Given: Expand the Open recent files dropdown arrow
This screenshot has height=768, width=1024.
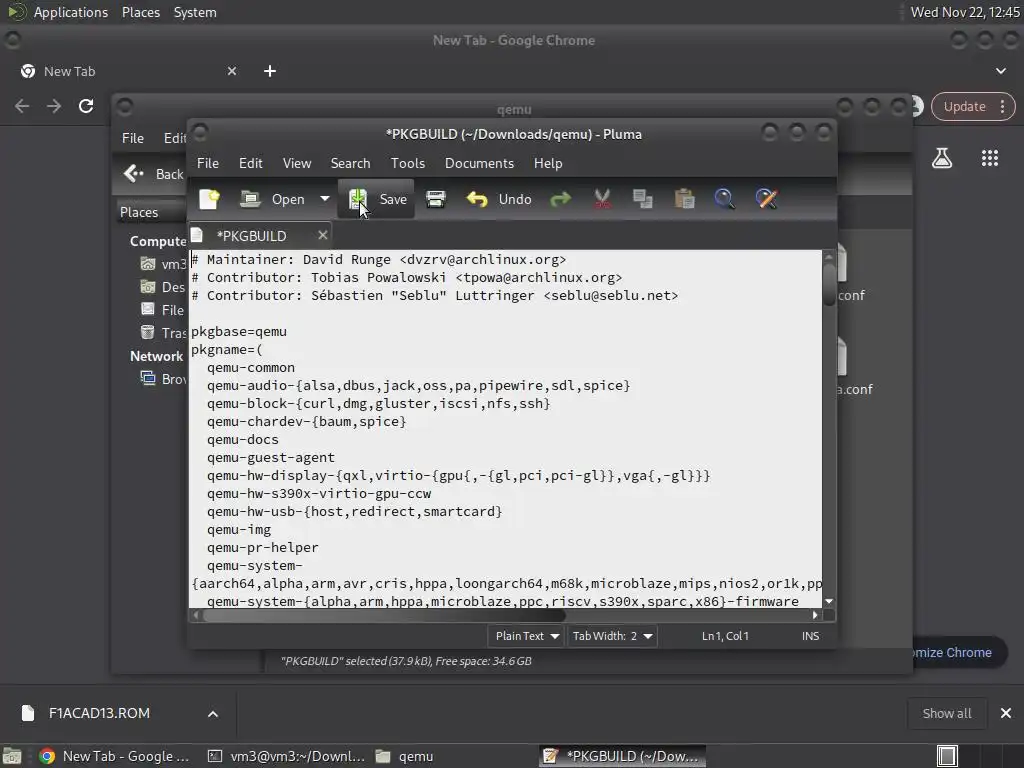Looking at the screenshot, I should (x=325, y=199).
